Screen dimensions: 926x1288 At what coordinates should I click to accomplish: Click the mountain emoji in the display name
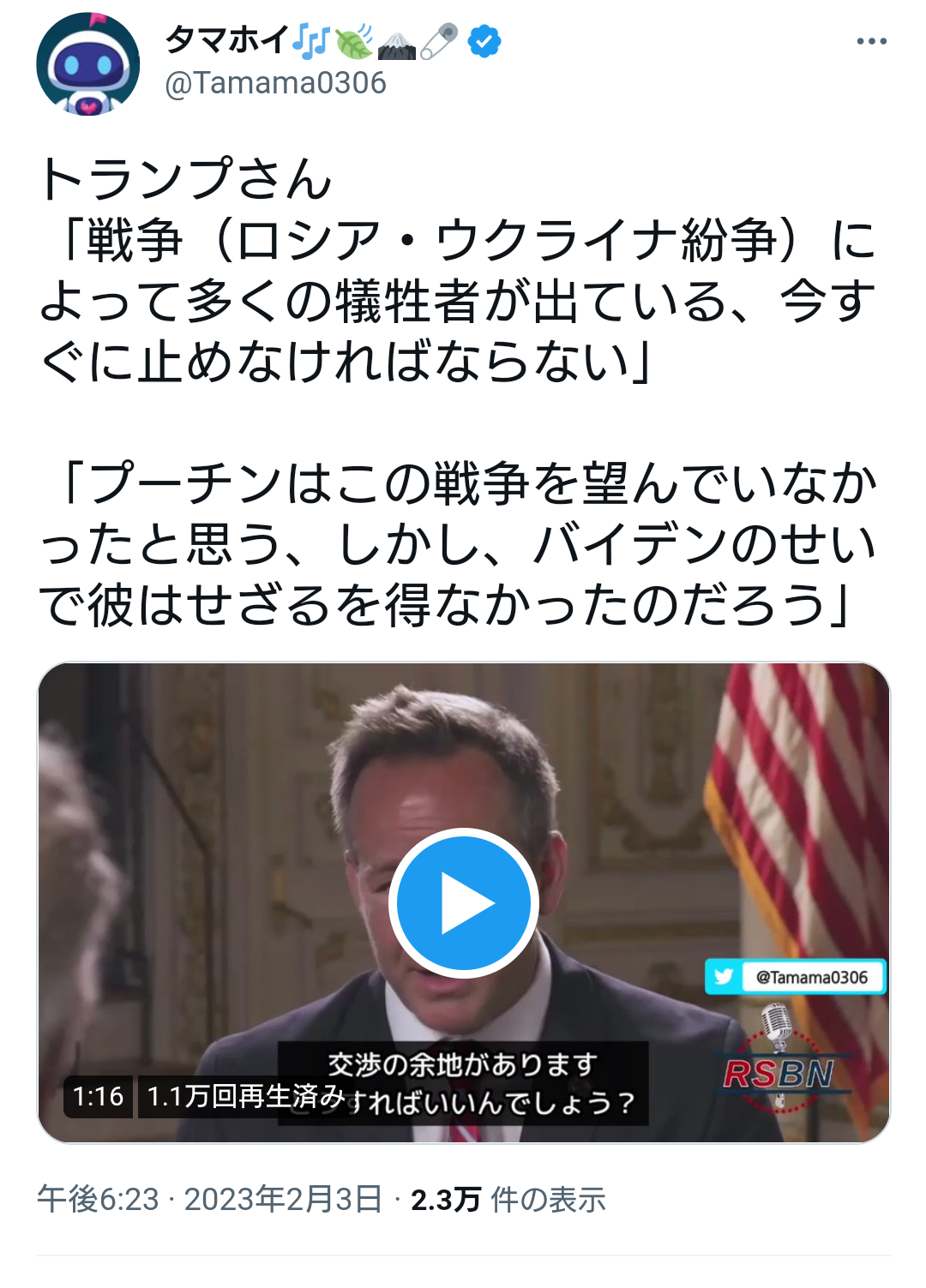click(x=396, y=41)
